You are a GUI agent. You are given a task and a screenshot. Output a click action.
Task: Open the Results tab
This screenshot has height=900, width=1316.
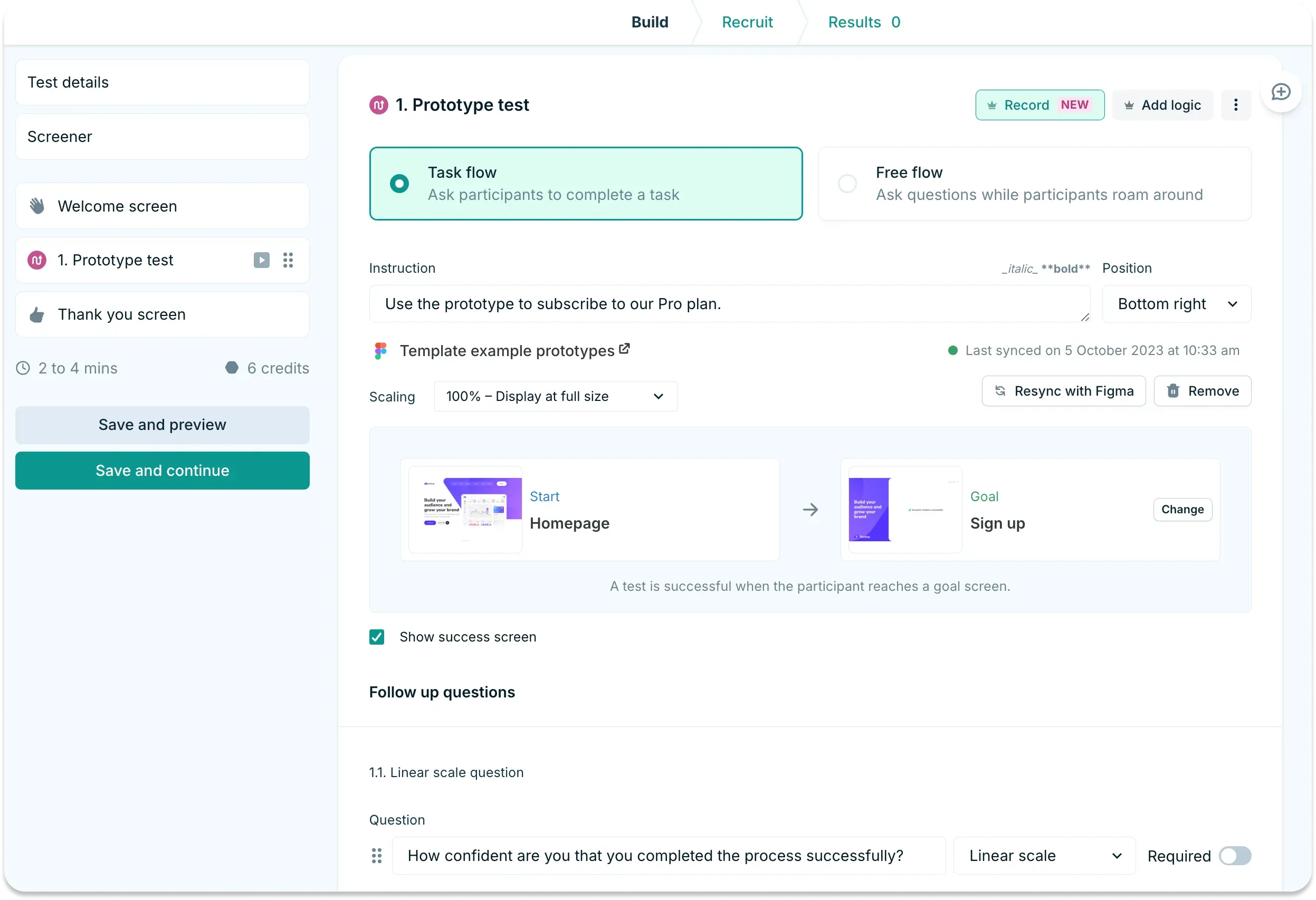point(854,22)
